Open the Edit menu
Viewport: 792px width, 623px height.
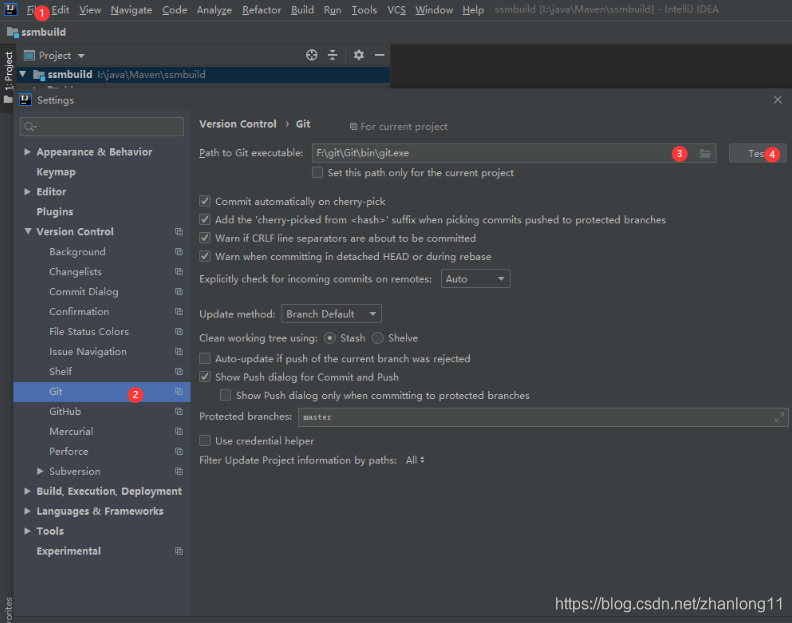pos(60,10)
